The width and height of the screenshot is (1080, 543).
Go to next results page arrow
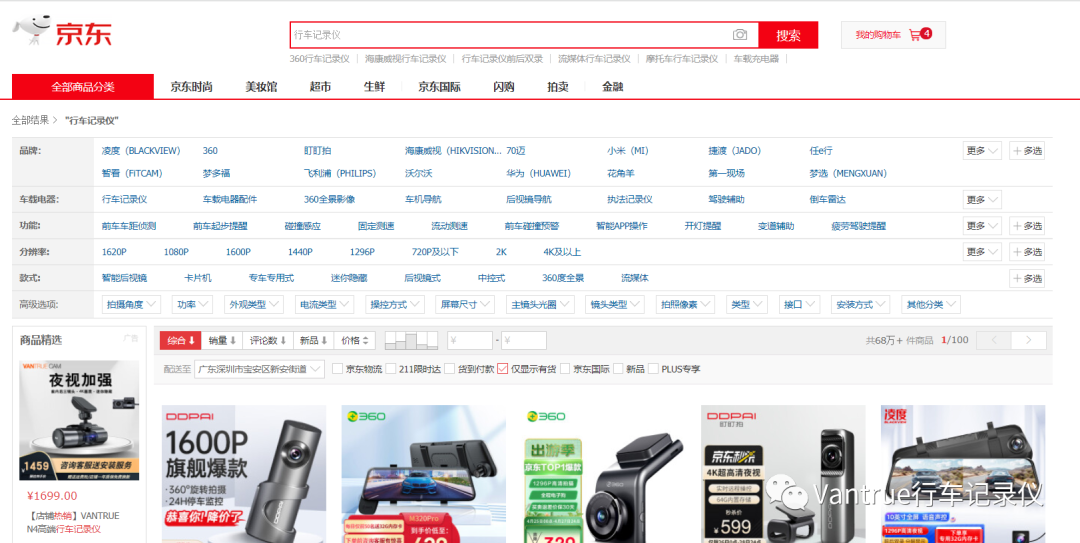1029,340
